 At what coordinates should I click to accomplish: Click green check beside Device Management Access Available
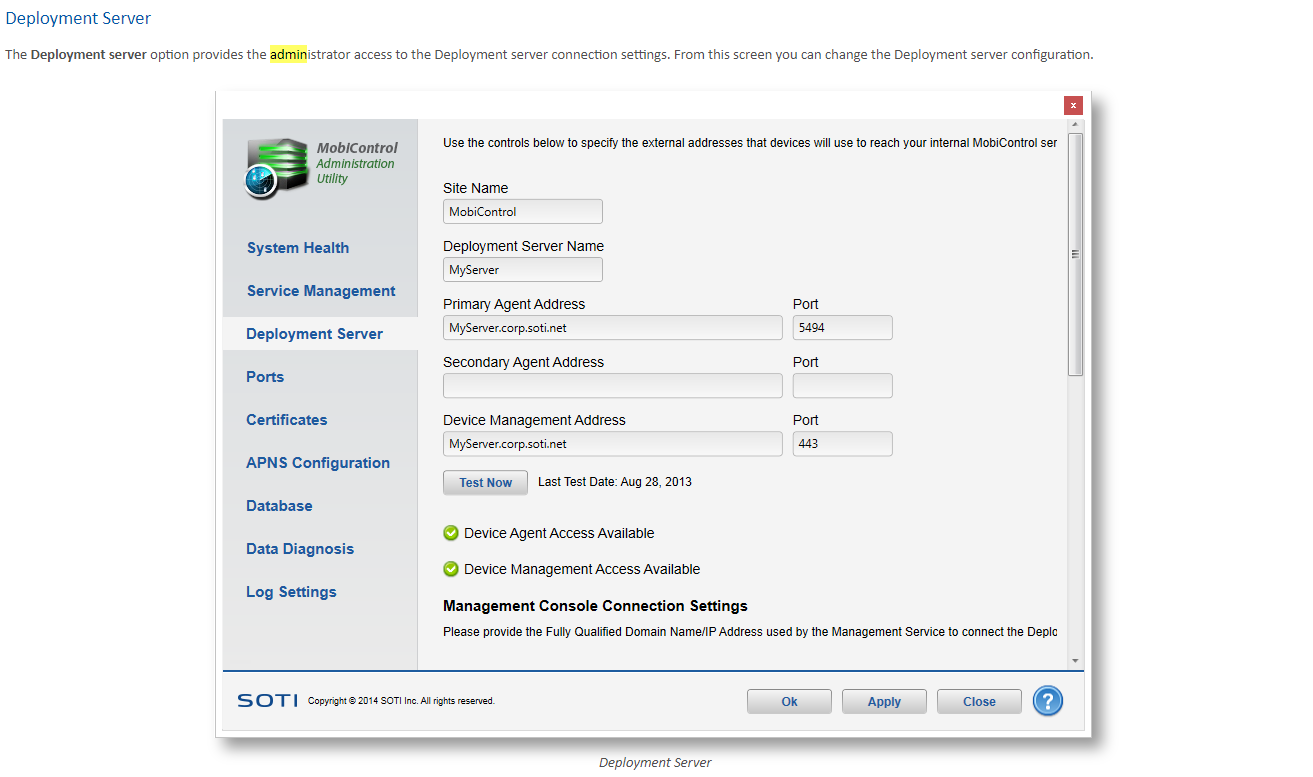click(451, 569)
